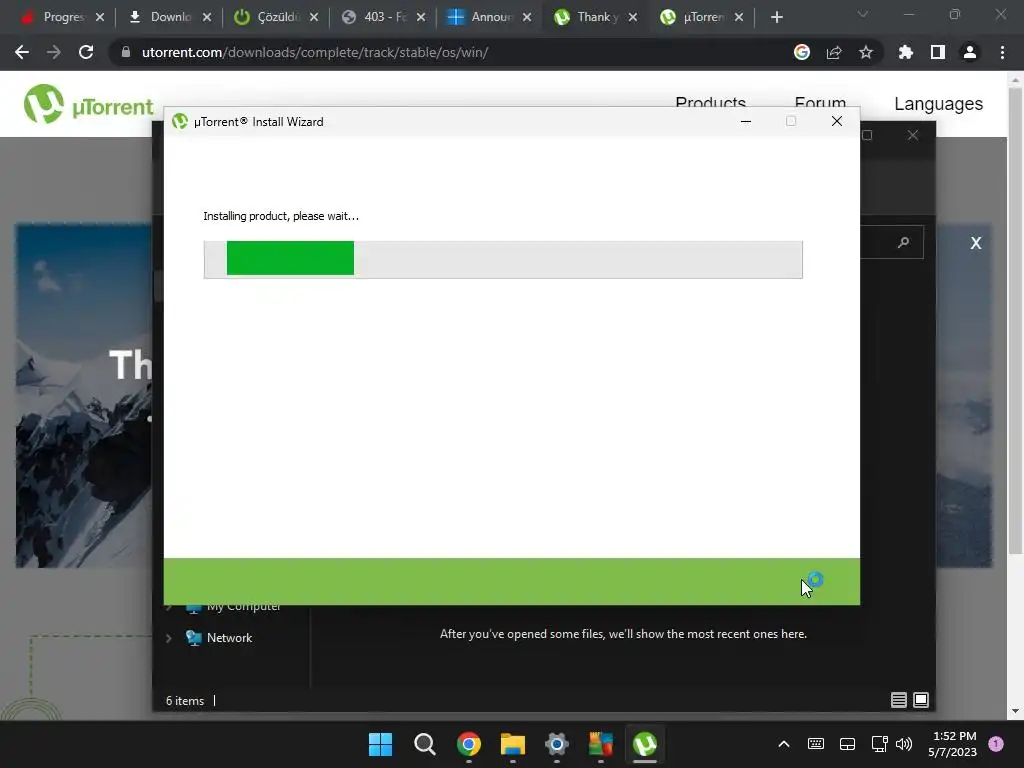Toggle Chrome's side panel icon
The width and height of the screenshot is (1024, 768).
click(x=938, y=52)
